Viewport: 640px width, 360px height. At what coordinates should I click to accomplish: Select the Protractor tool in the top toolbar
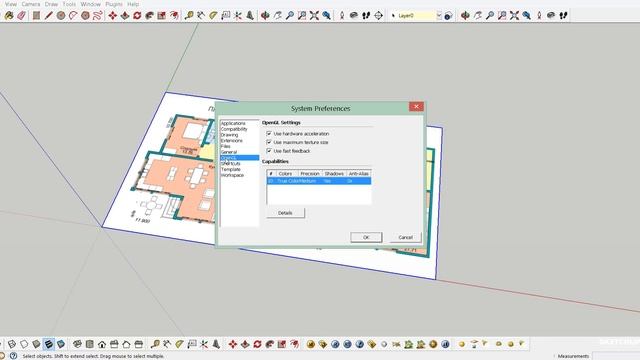(213, 16)
